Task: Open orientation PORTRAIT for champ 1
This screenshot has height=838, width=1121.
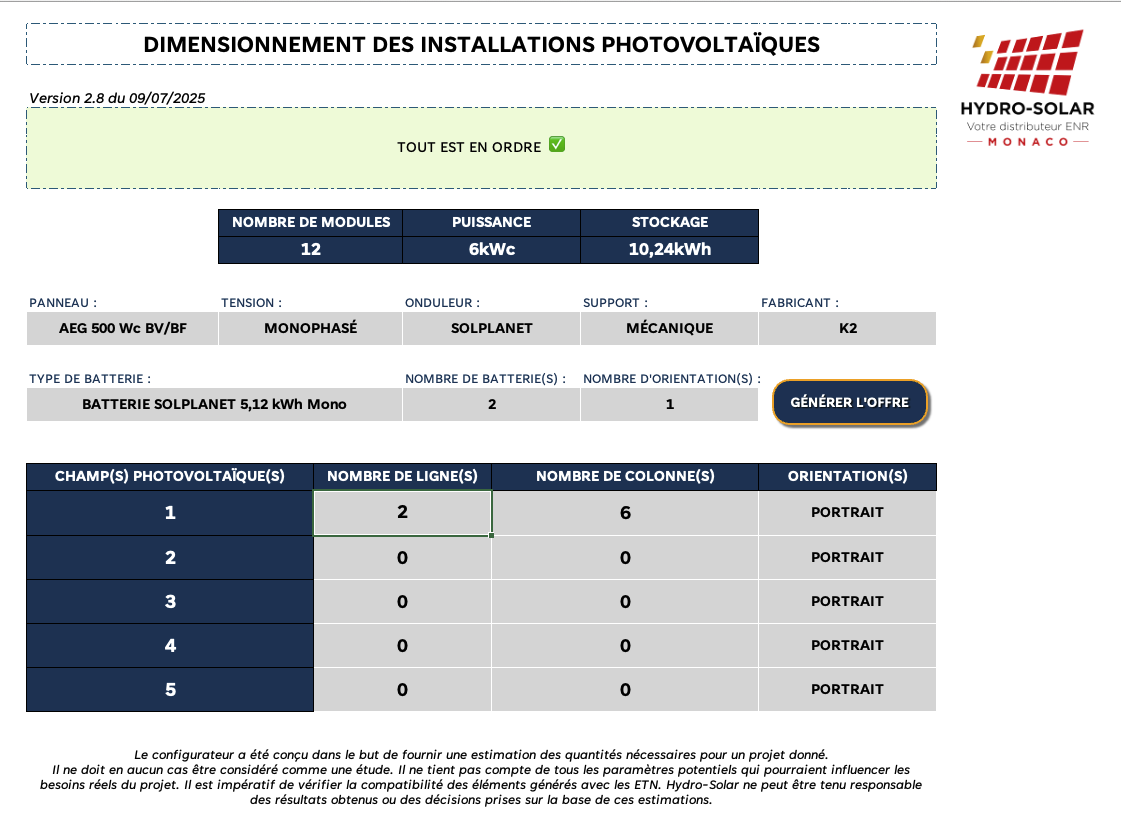Action: tap(847, 513)
